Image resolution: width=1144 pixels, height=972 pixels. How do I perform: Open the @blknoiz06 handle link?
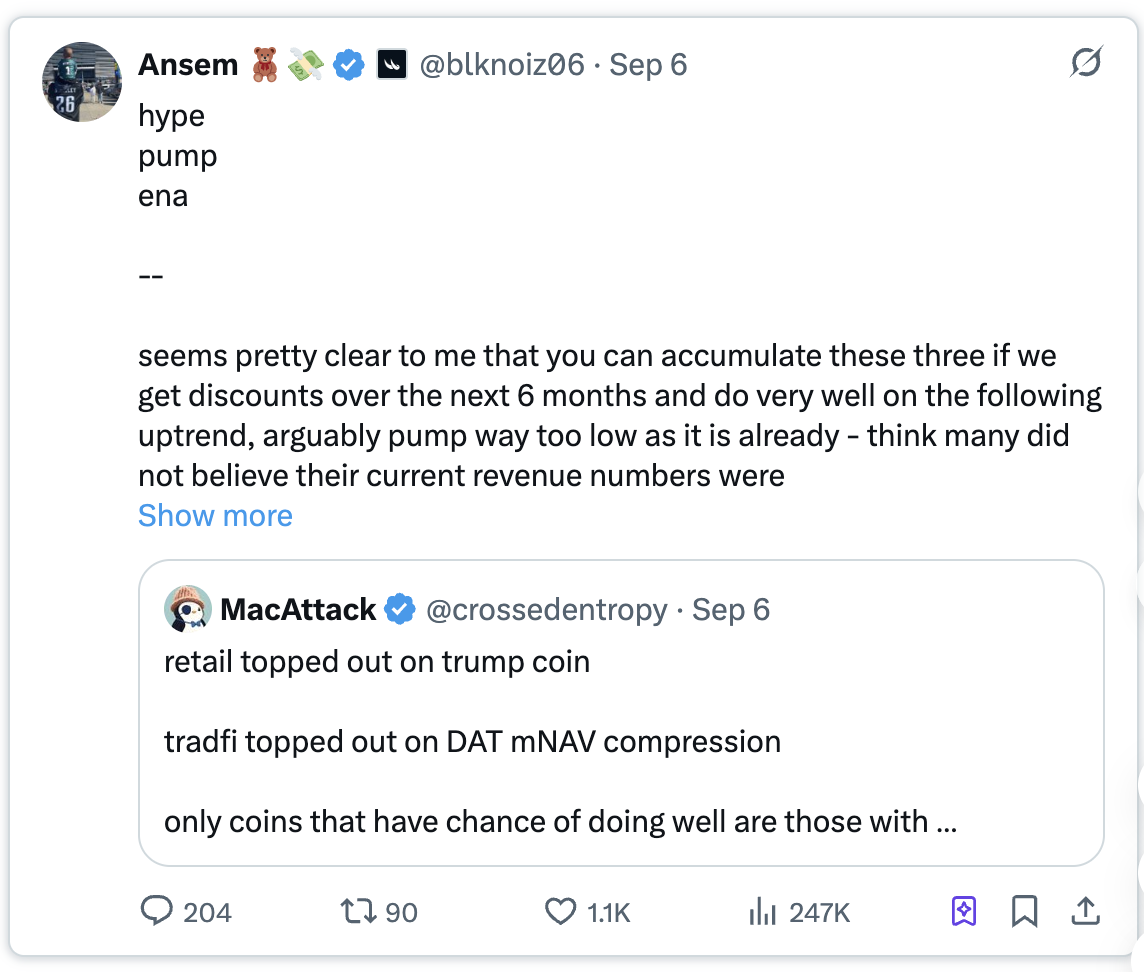502,65
